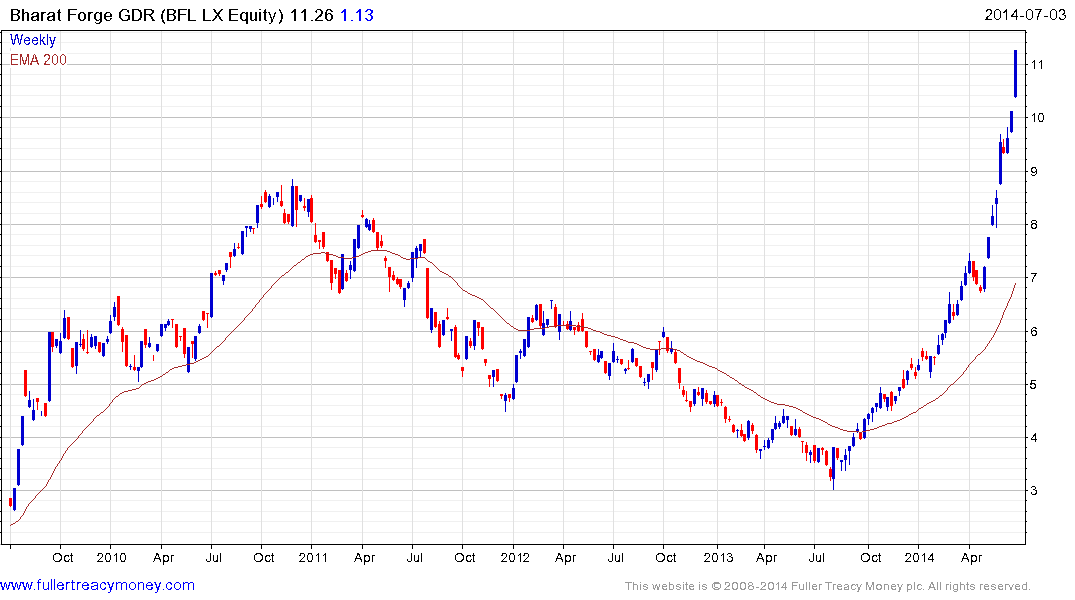The height and width of the screenshot is (600, 1075).
Task: Click the y-axis price label 7
Action: click(1035, 278)
